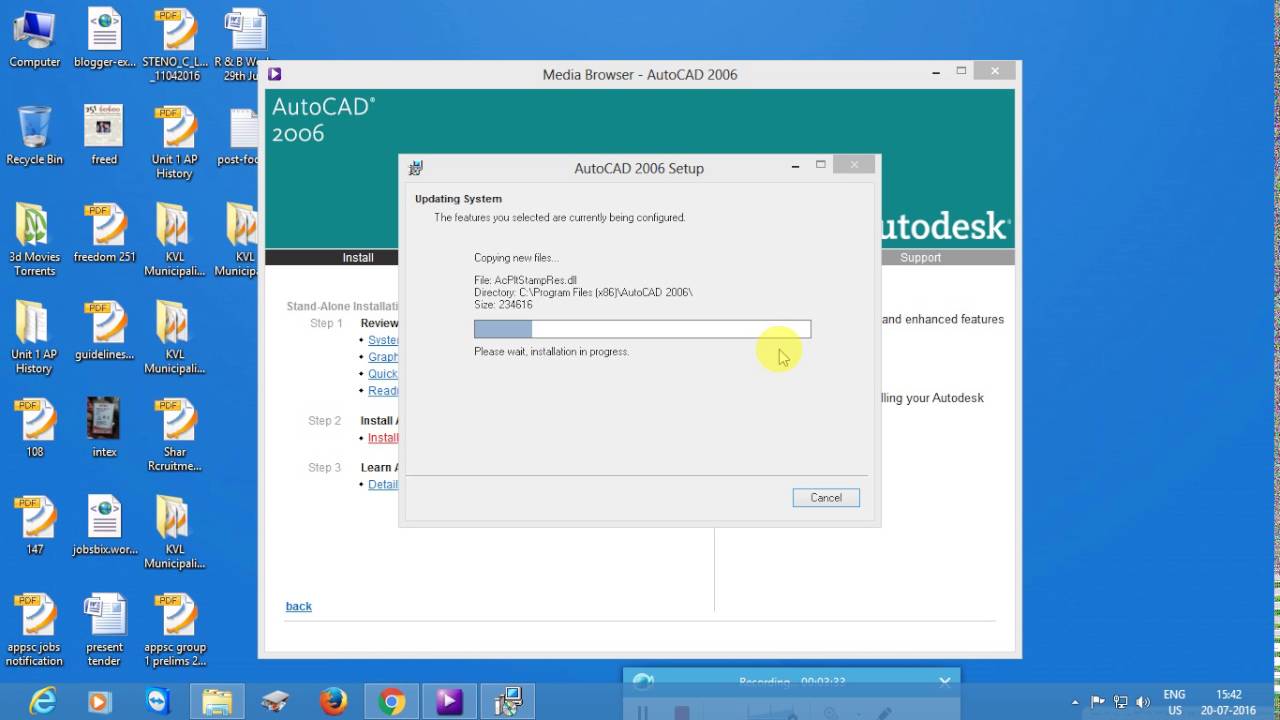Open the Read... link under Step 1
Viewport: 1280px width, 720px height.
[383, 391]
